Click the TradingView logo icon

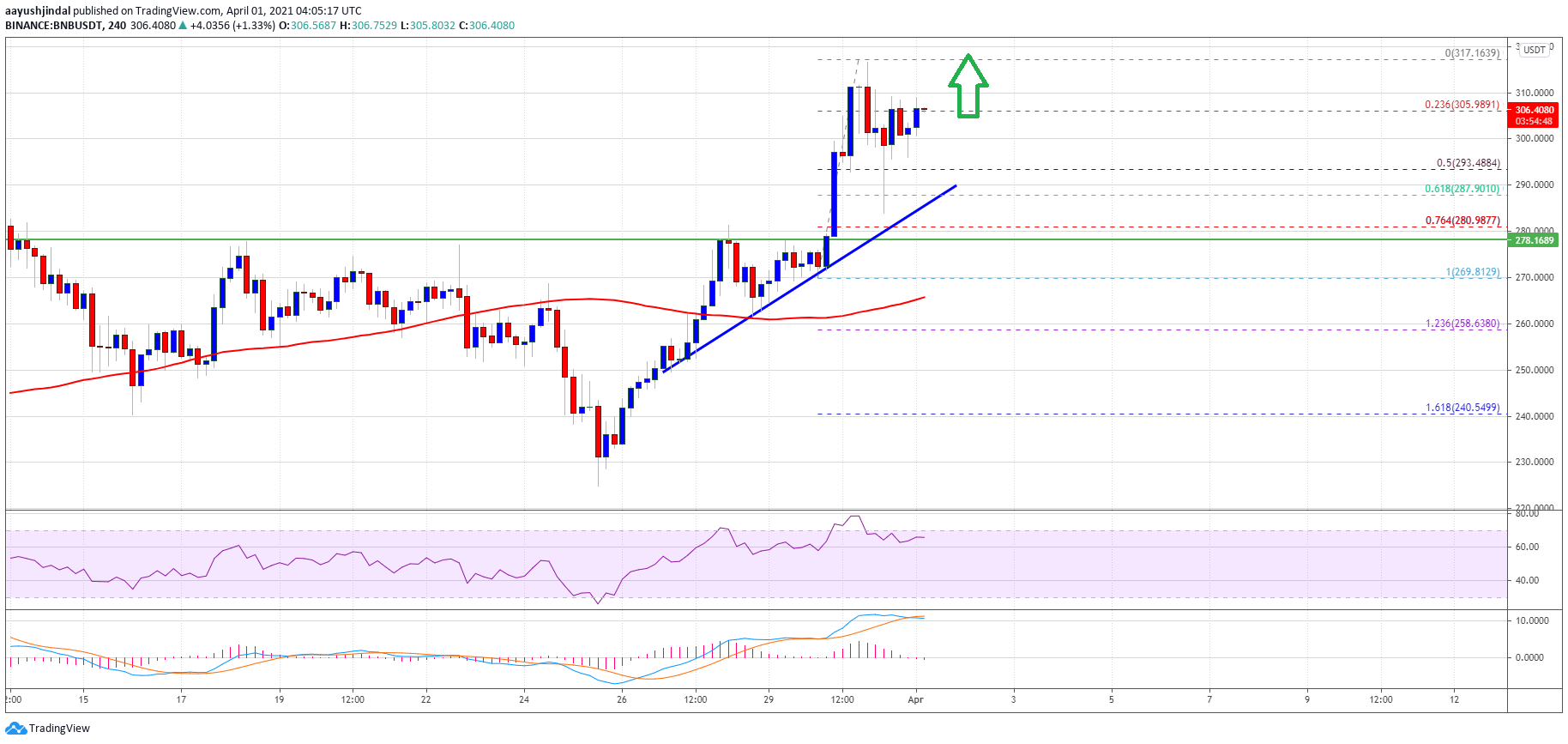[15, 728]
